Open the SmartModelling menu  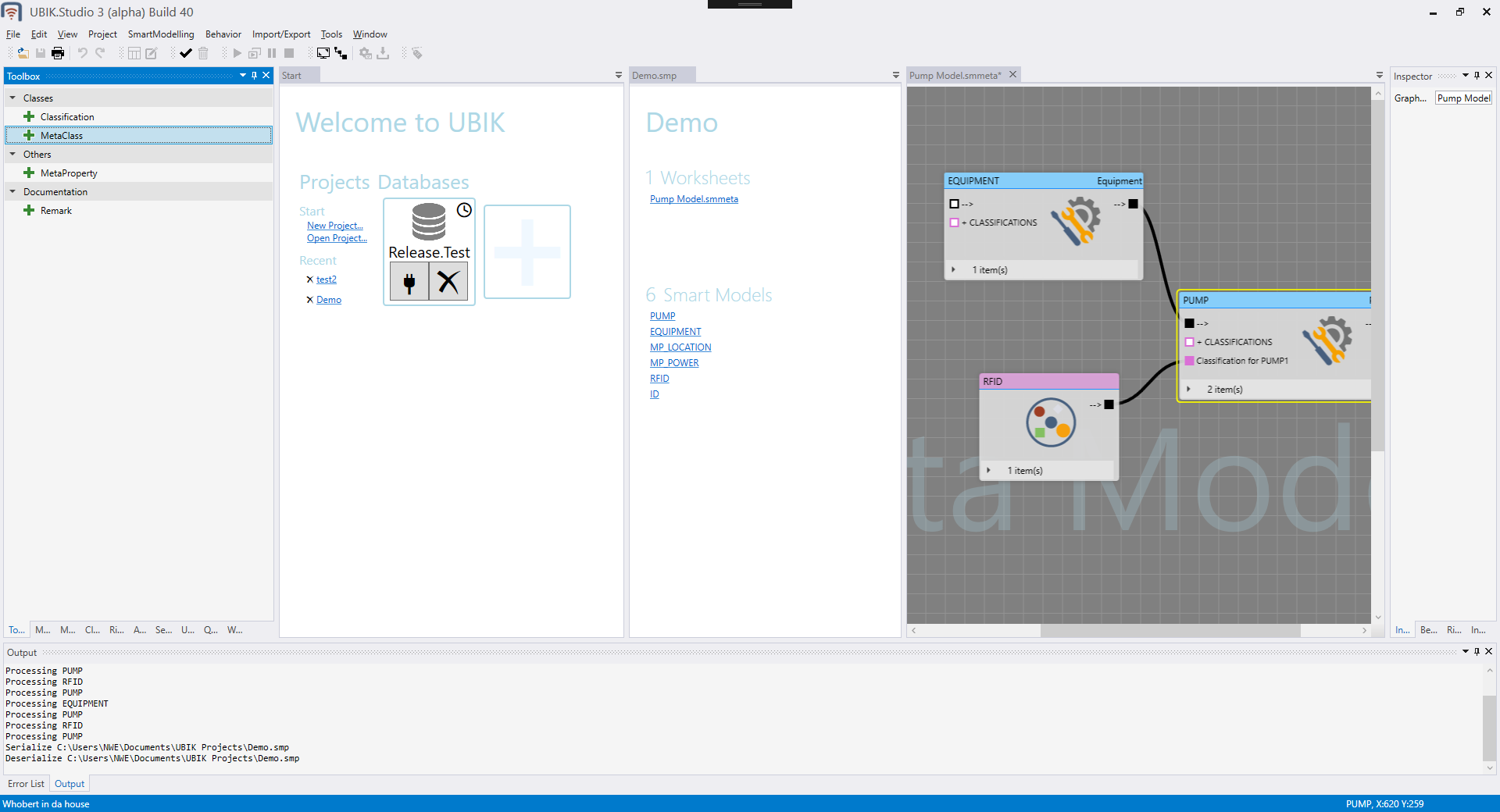(x=160, y=34)
